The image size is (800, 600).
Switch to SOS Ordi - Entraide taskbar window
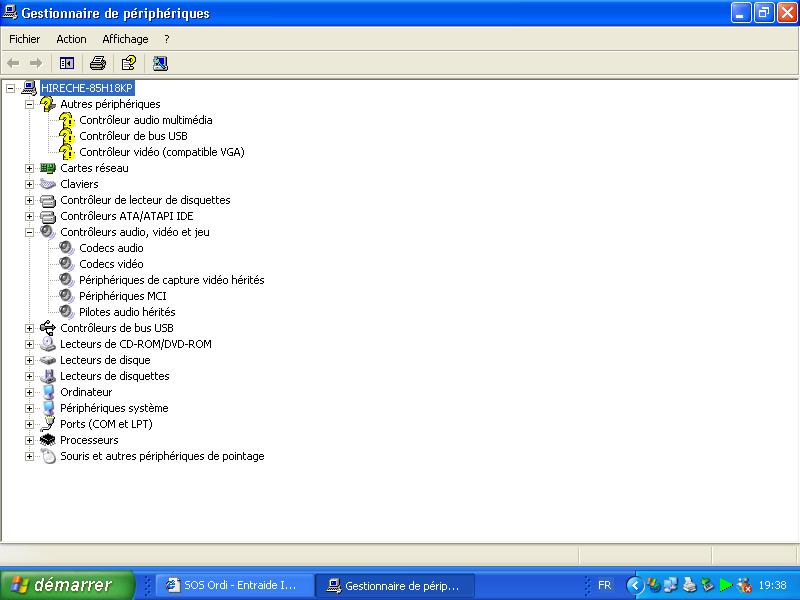233,585
